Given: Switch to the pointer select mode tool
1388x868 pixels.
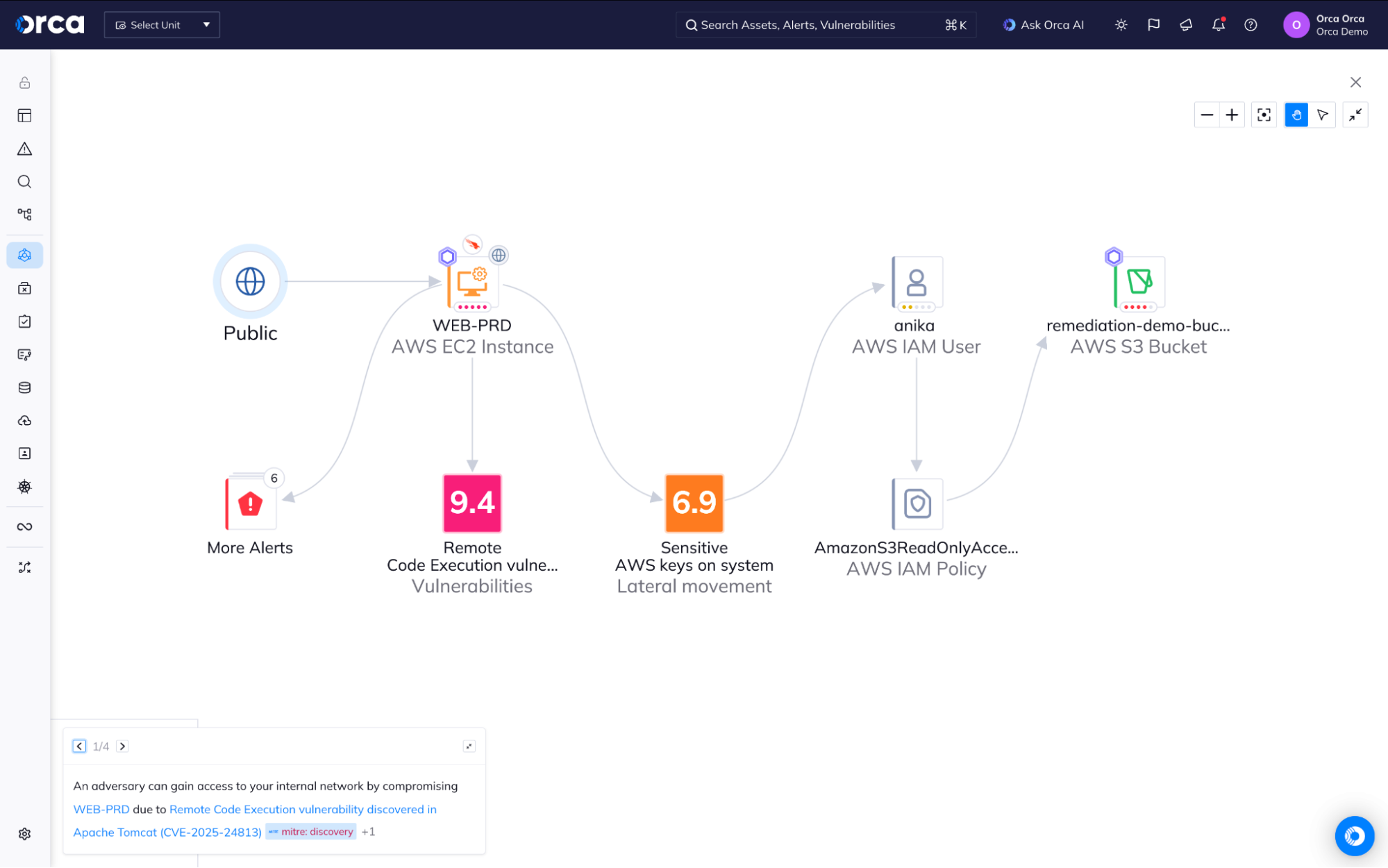Looking at the screenshot, I should [x=1322, y=115].
